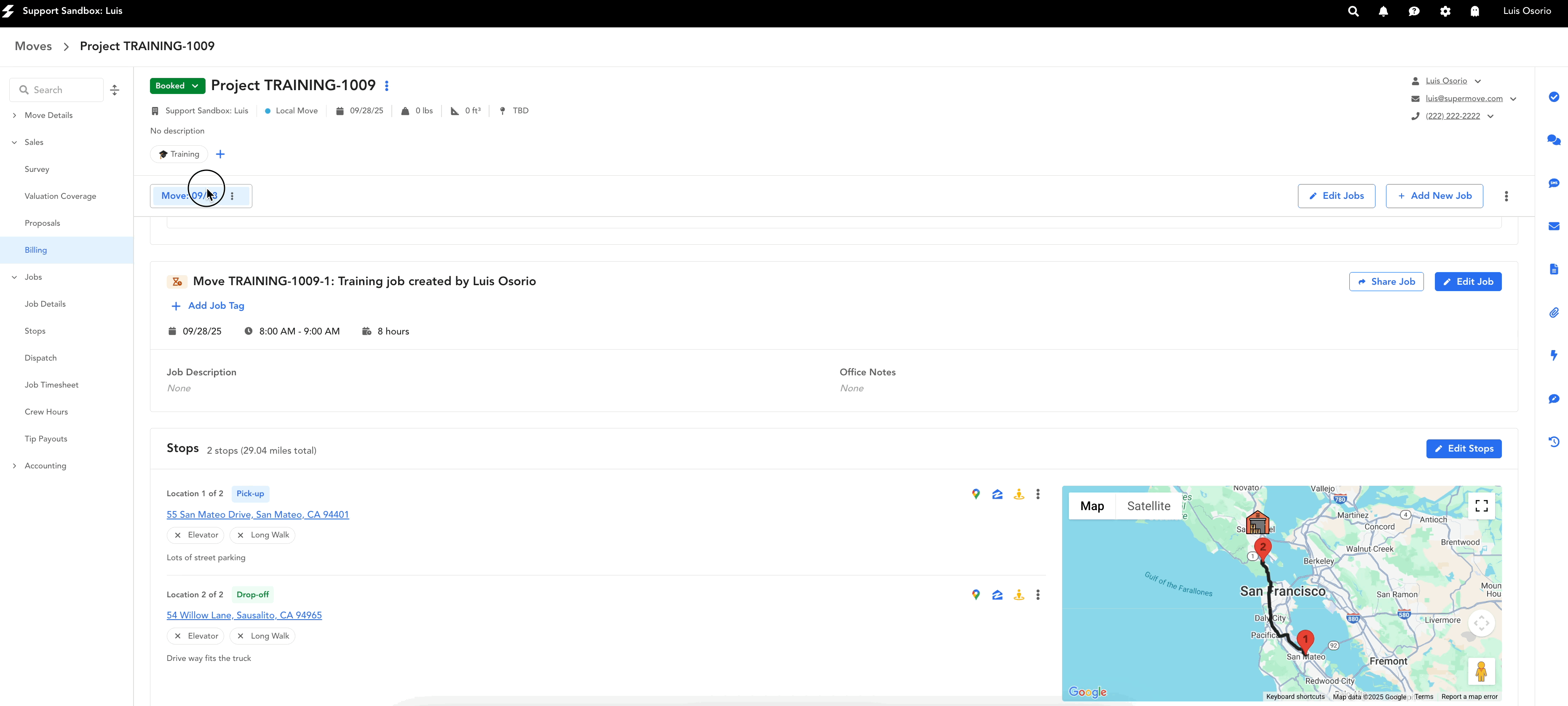Open settings gear in top bar
The height and width of the screenshot is (706, 1568).
[1445, 11]
